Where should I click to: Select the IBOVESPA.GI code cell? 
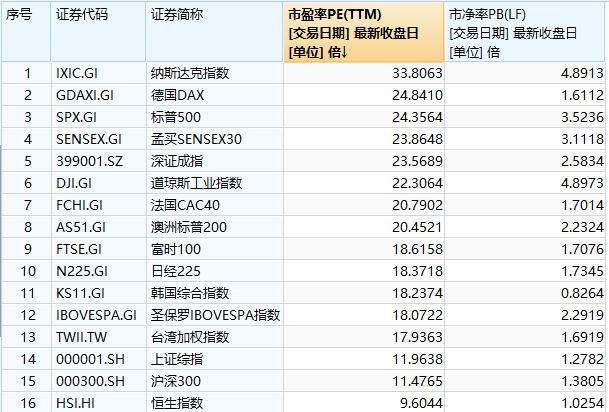[98, 315]
